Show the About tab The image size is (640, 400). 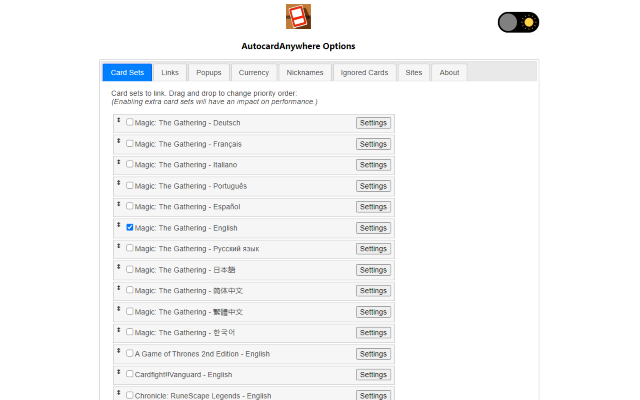click(449, 73)
